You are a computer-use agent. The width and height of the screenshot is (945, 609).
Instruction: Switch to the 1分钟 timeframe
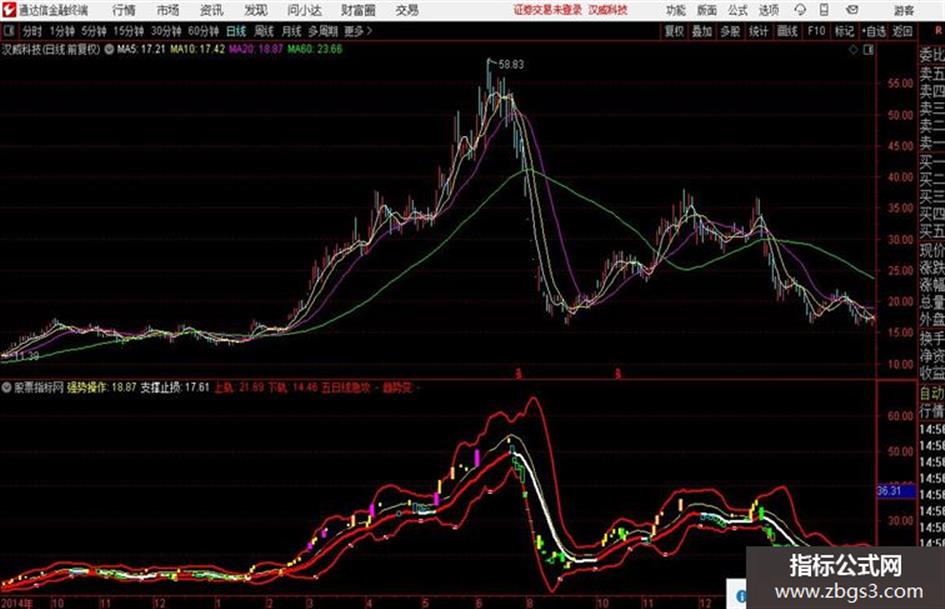pyautogui.click(x=62, y=31)
